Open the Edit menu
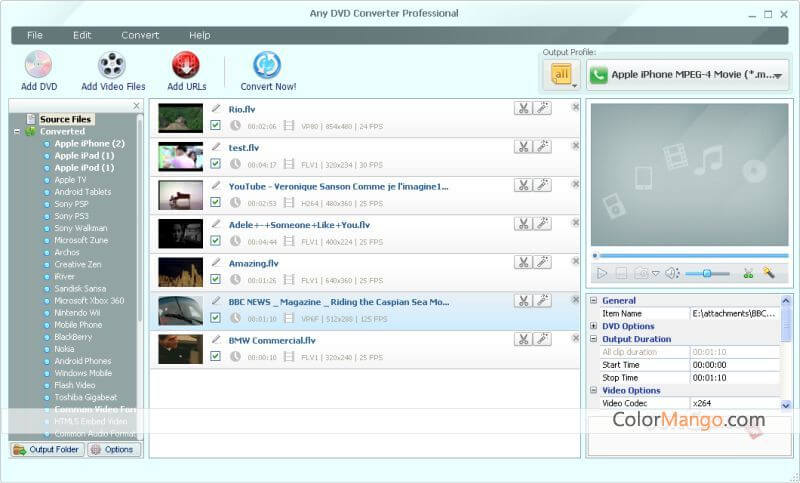 point(82,35)
